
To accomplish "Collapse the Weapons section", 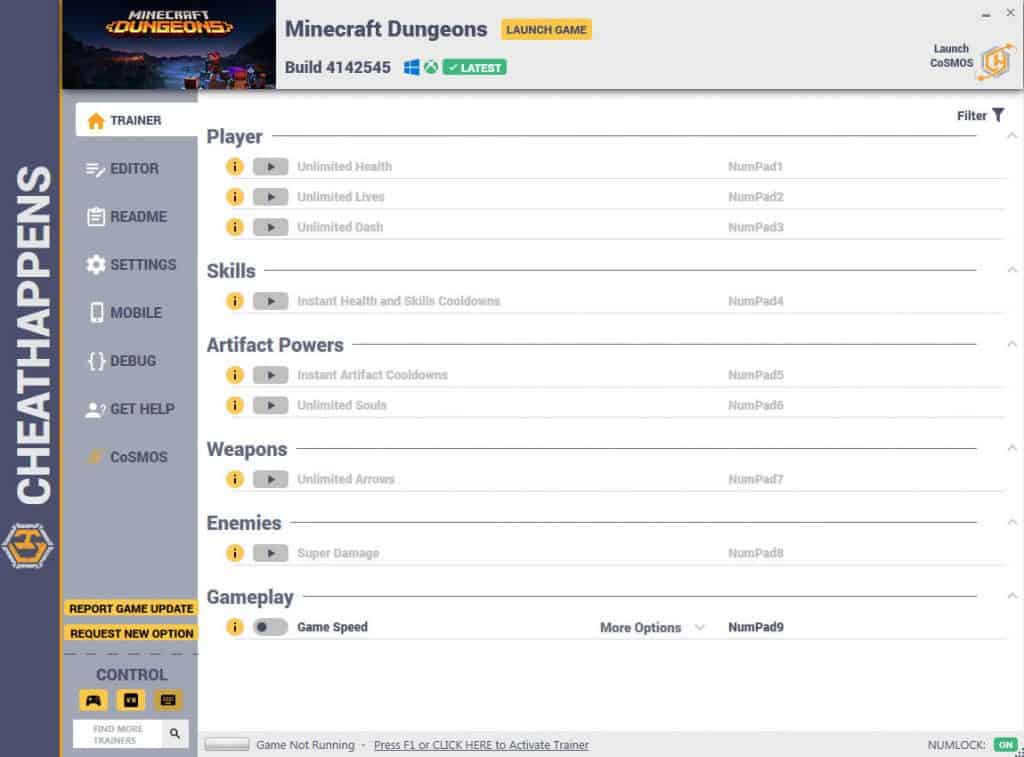I will [x=1009, y=445].
